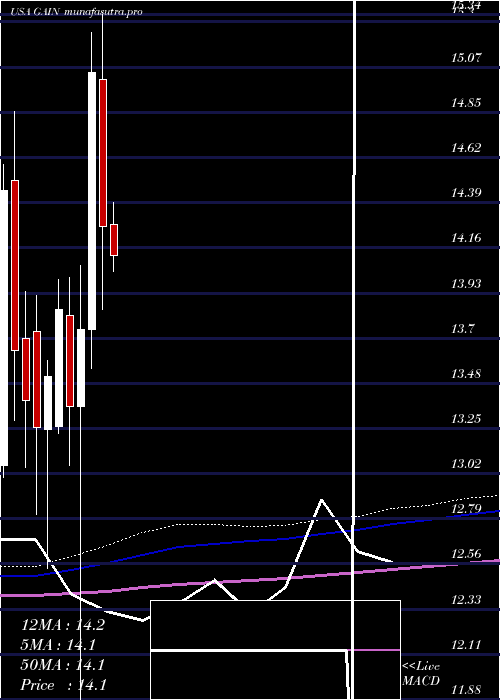This screenshot has height=700, width=500.
Task: Click the 13.02 price axis label
Action: click(x=467, y=463)
